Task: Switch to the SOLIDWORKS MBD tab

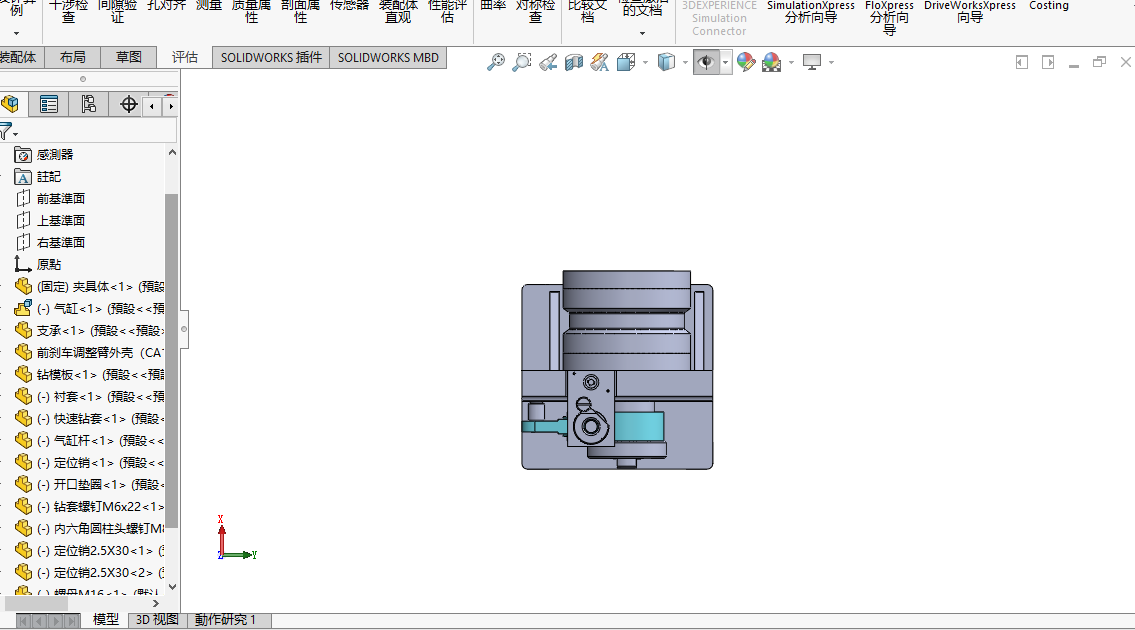Action: (x=388, y=57)
